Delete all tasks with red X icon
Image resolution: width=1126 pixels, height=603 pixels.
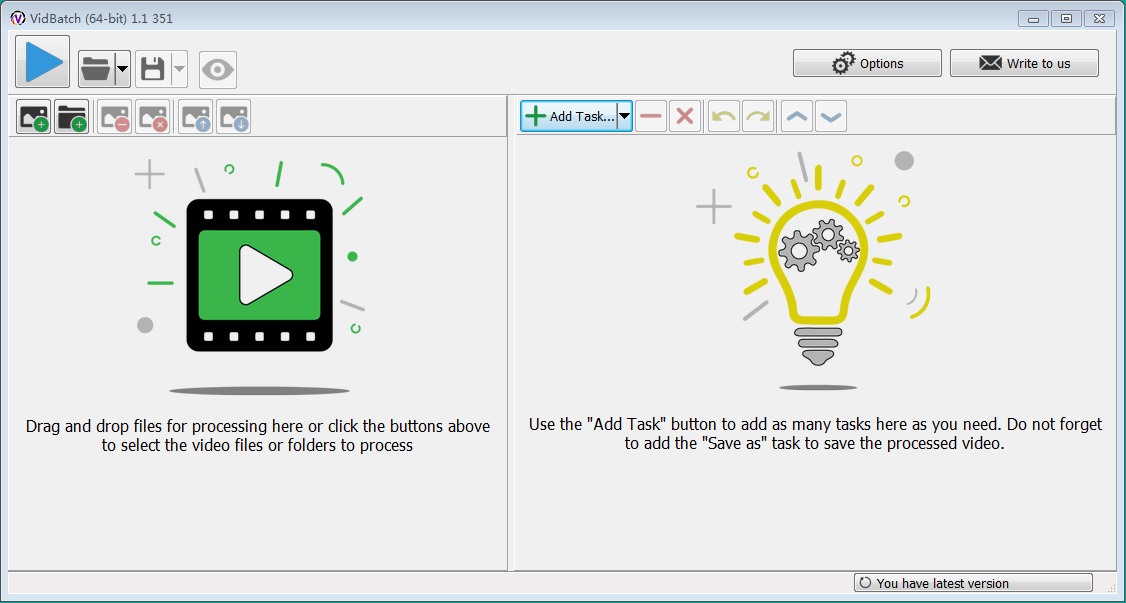685,116
